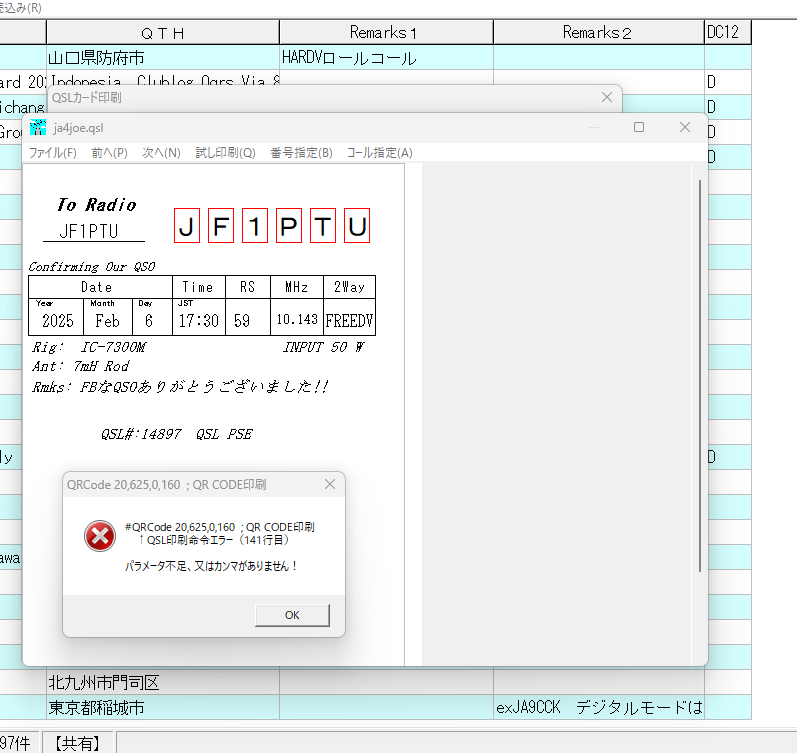Click the RS value 59 in preview
797x753 pixels.
pos(242,321)
